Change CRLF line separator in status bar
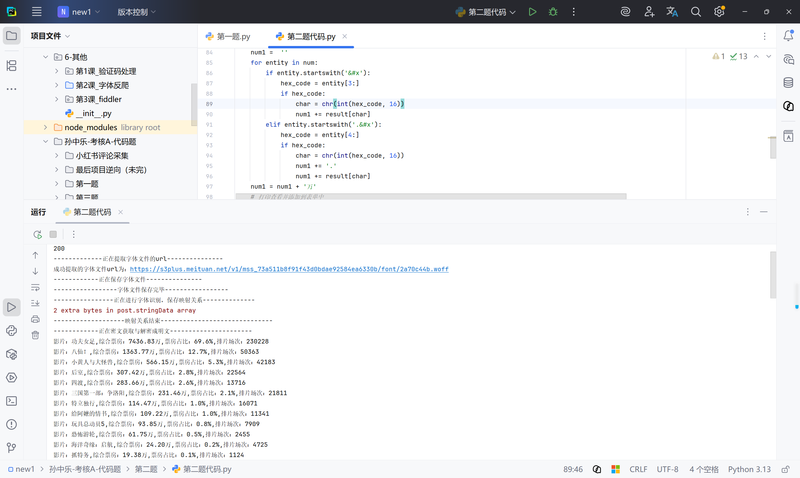Image resolution: width=800 pixels, height=478 pixels. 638,469
